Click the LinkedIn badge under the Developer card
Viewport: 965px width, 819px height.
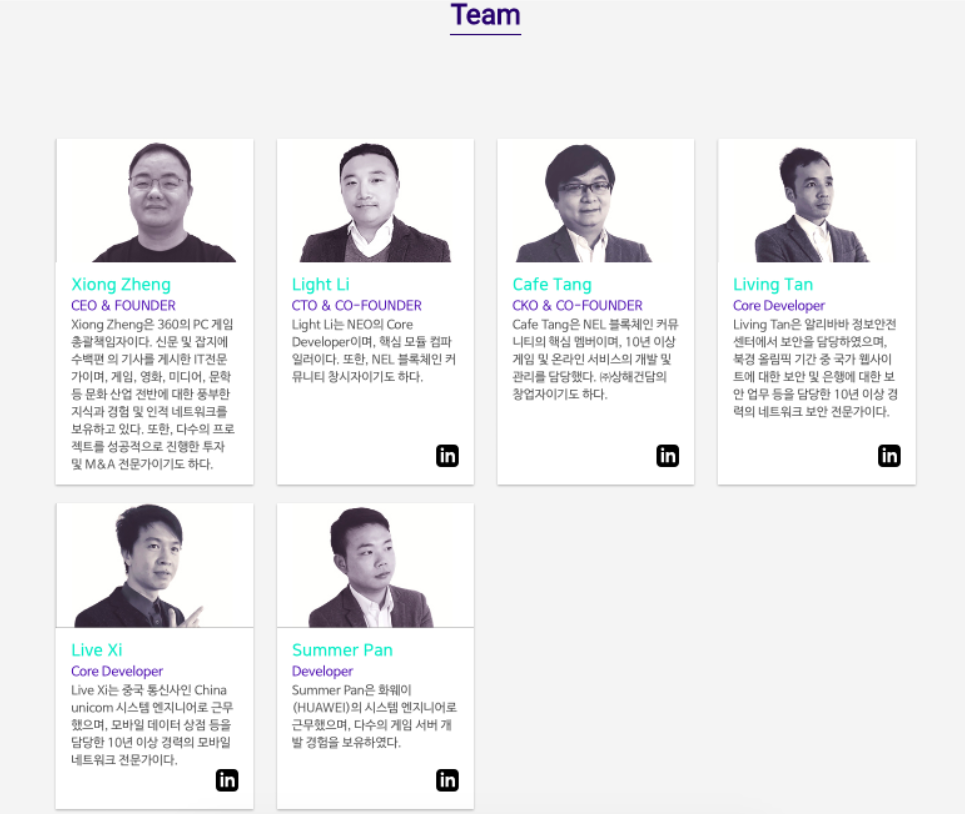pyautogui.click(x=447, y=780)
